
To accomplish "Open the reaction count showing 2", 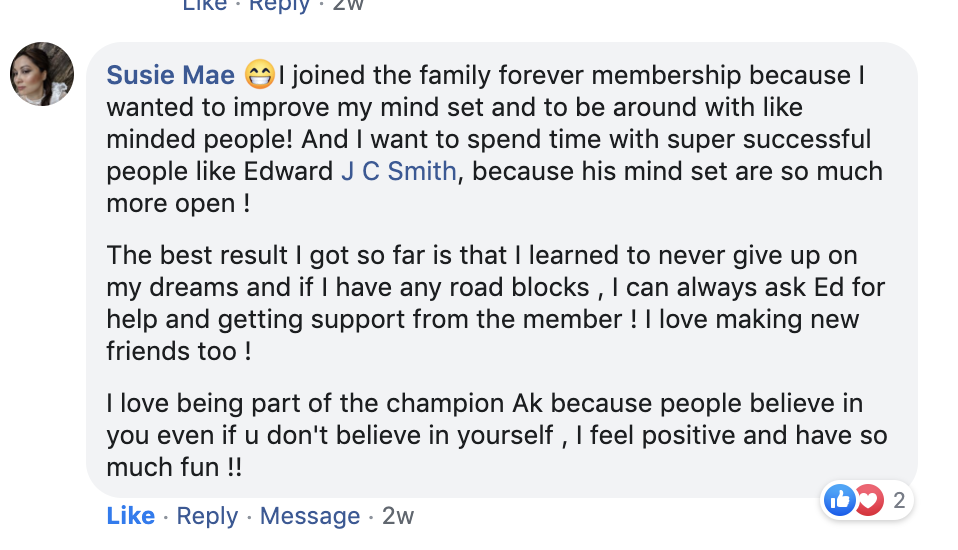I will pos(899,500).
